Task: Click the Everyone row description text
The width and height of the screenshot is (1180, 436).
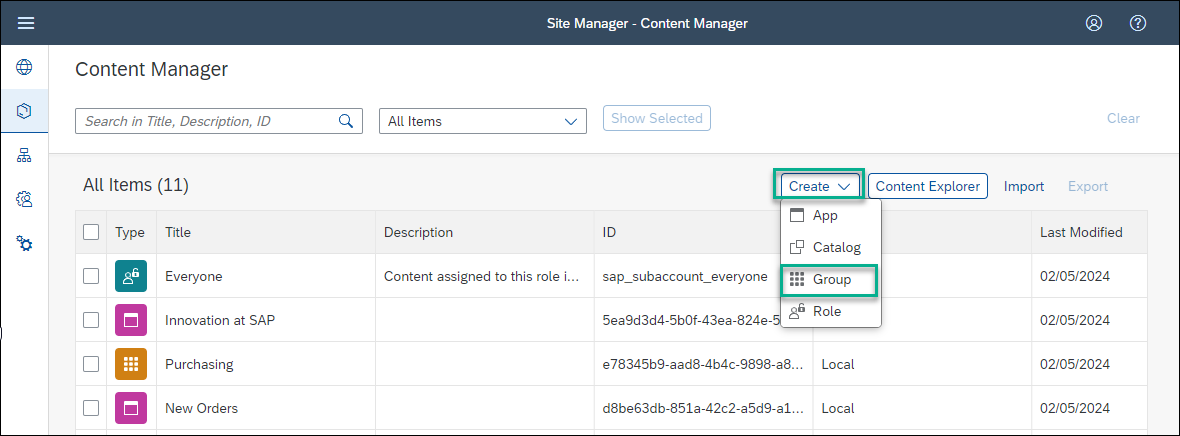Action: point(482,276)
